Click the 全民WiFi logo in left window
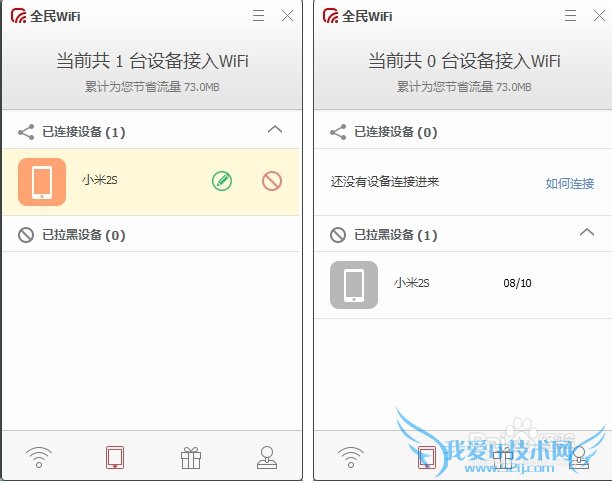The height and width of the screenshot is (483, 612). (46, 16)
